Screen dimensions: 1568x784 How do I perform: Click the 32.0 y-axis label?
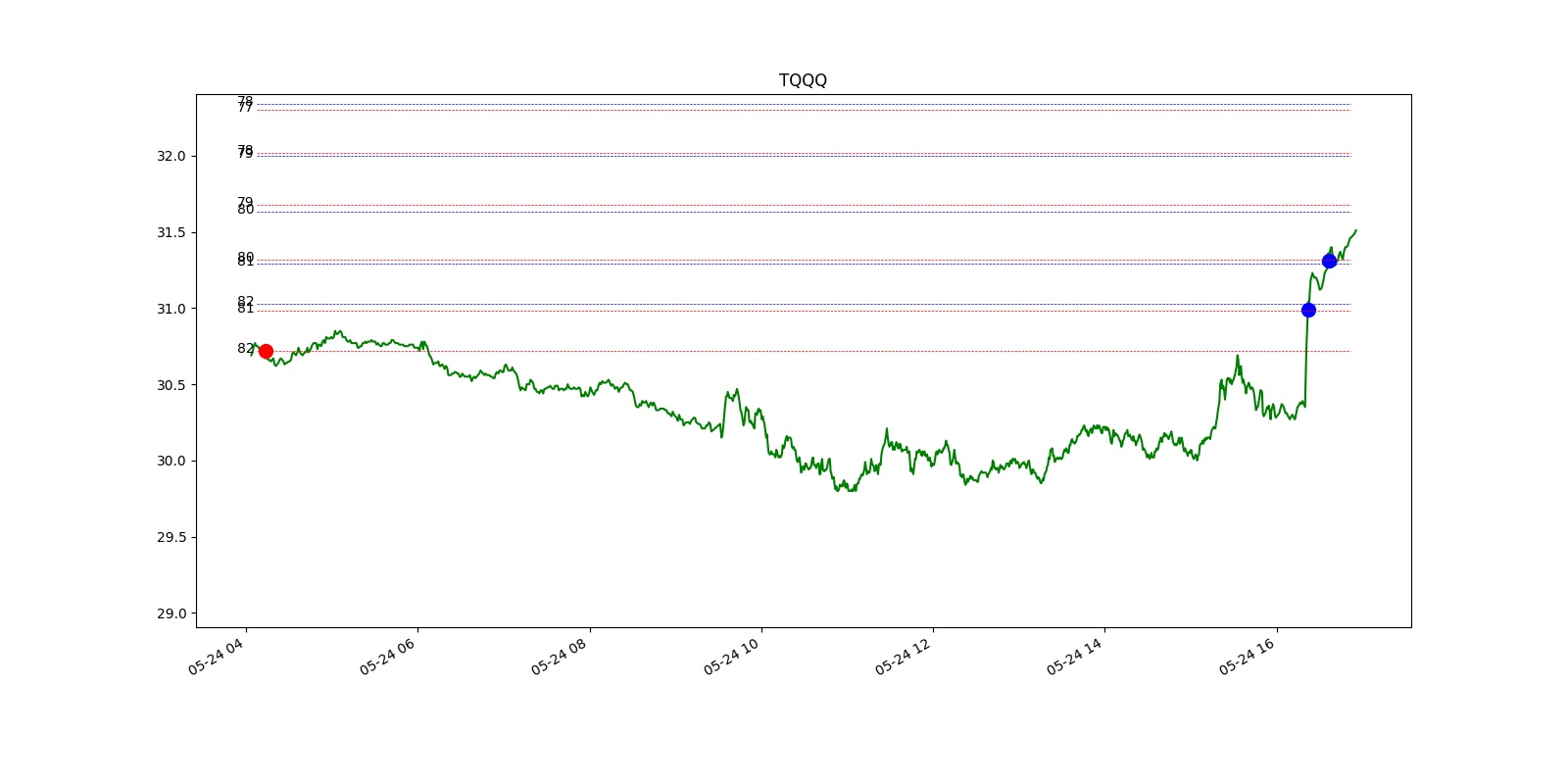click(x=171, y=156)
